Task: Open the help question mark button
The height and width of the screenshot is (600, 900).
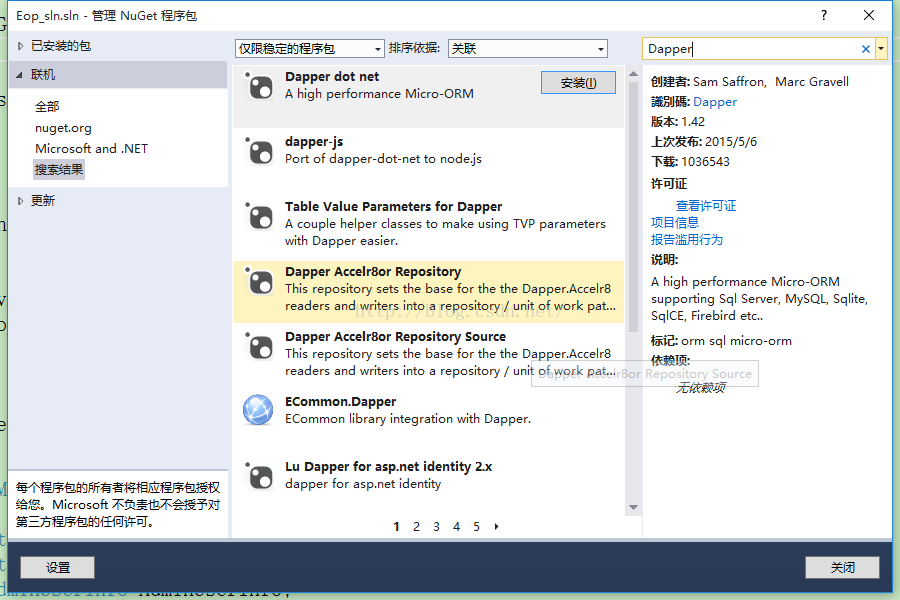Action: pos(824,16)
